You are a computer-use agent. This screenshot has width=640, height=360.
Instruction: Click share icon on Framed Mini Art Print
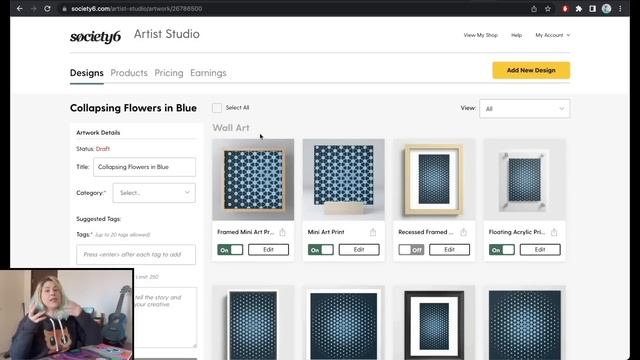(282, 232)
